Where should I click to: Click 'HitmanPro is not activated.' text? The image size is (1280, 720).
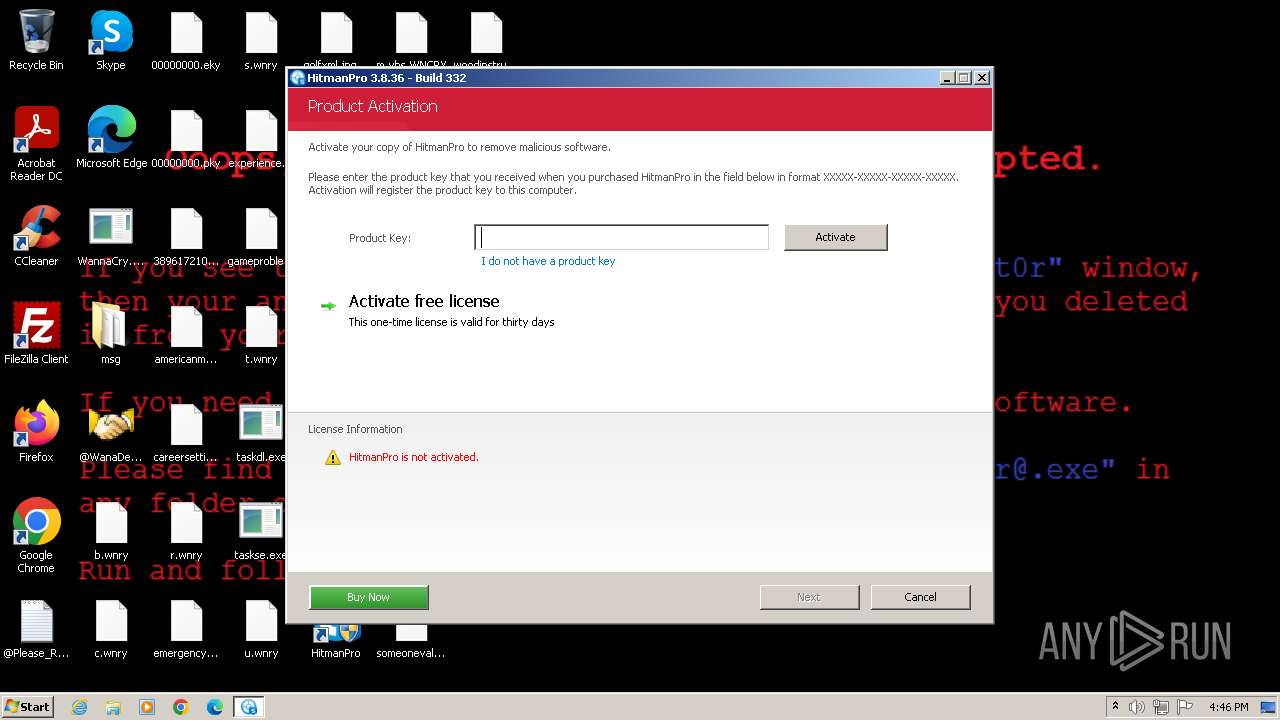click(414, 457)
